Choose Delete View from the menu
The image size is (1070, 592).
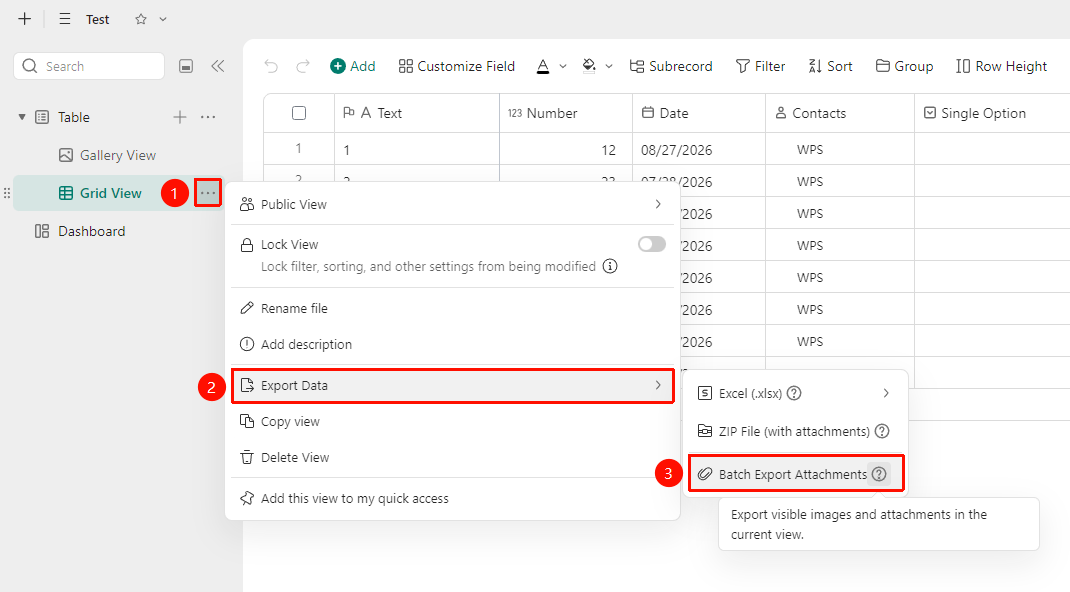[x=452, y=458]
